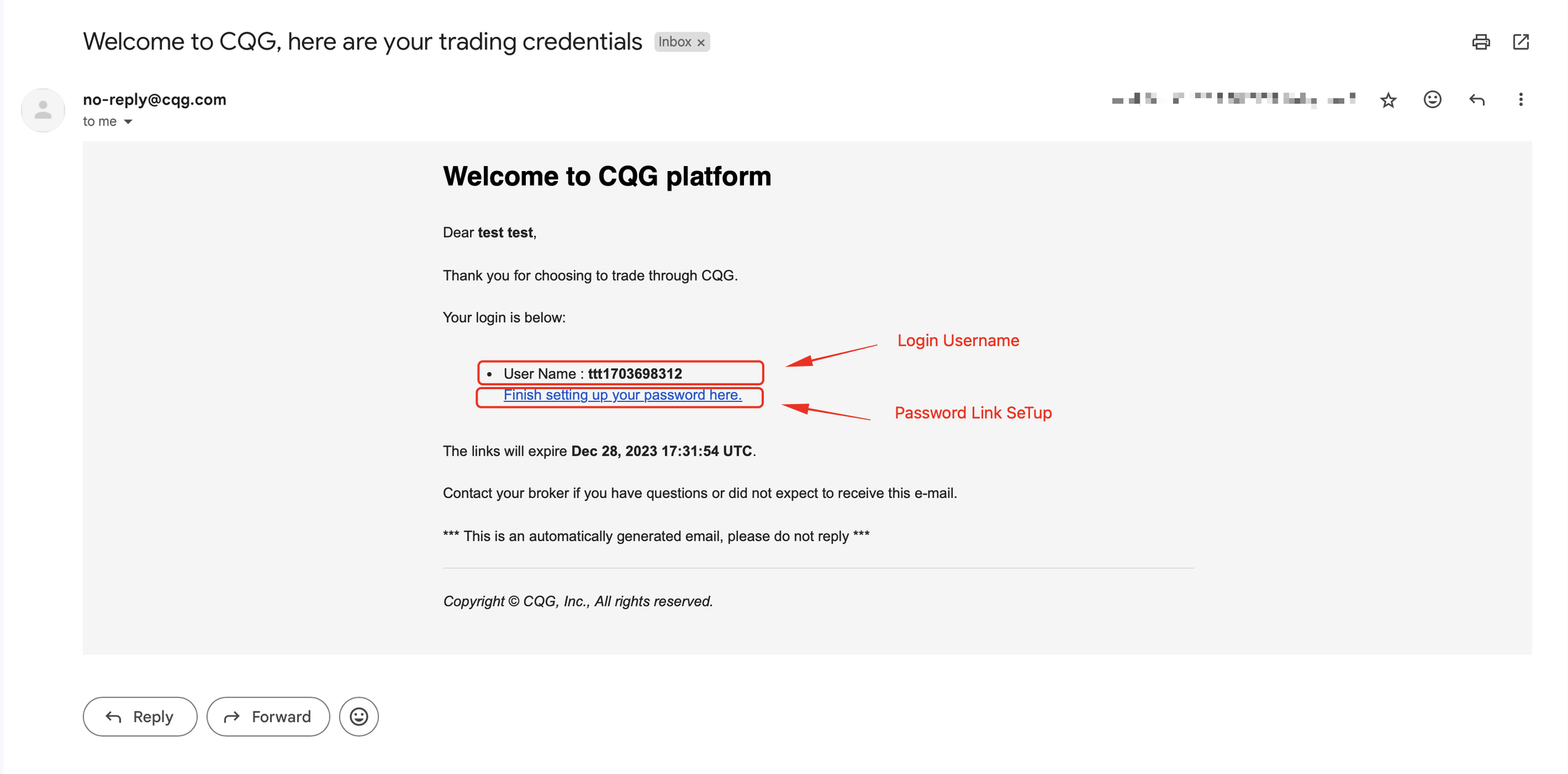Click the Forward button below the email
This screenshot has height=774, width=1568.
coord(268,717)
